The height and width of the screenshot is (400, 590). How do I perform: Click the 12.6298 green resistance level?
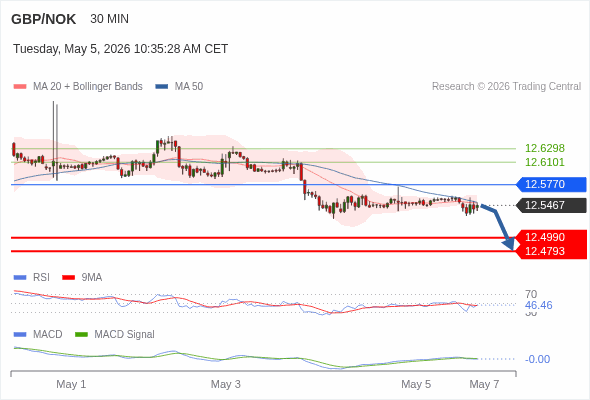[545, 148]
